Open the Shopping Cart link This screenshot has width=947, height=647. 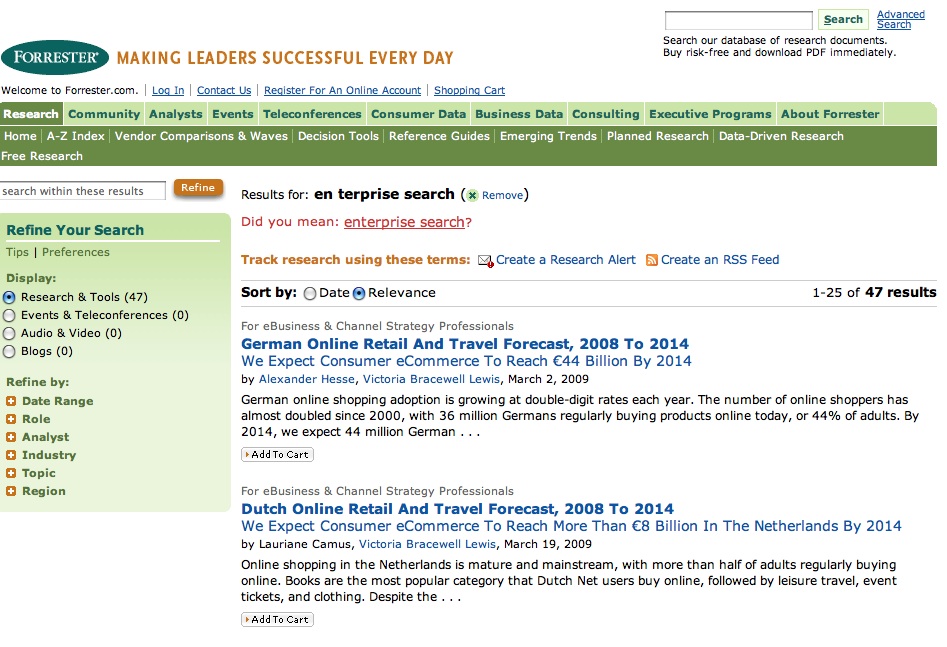pyautogui.click(x=469, y=91)
